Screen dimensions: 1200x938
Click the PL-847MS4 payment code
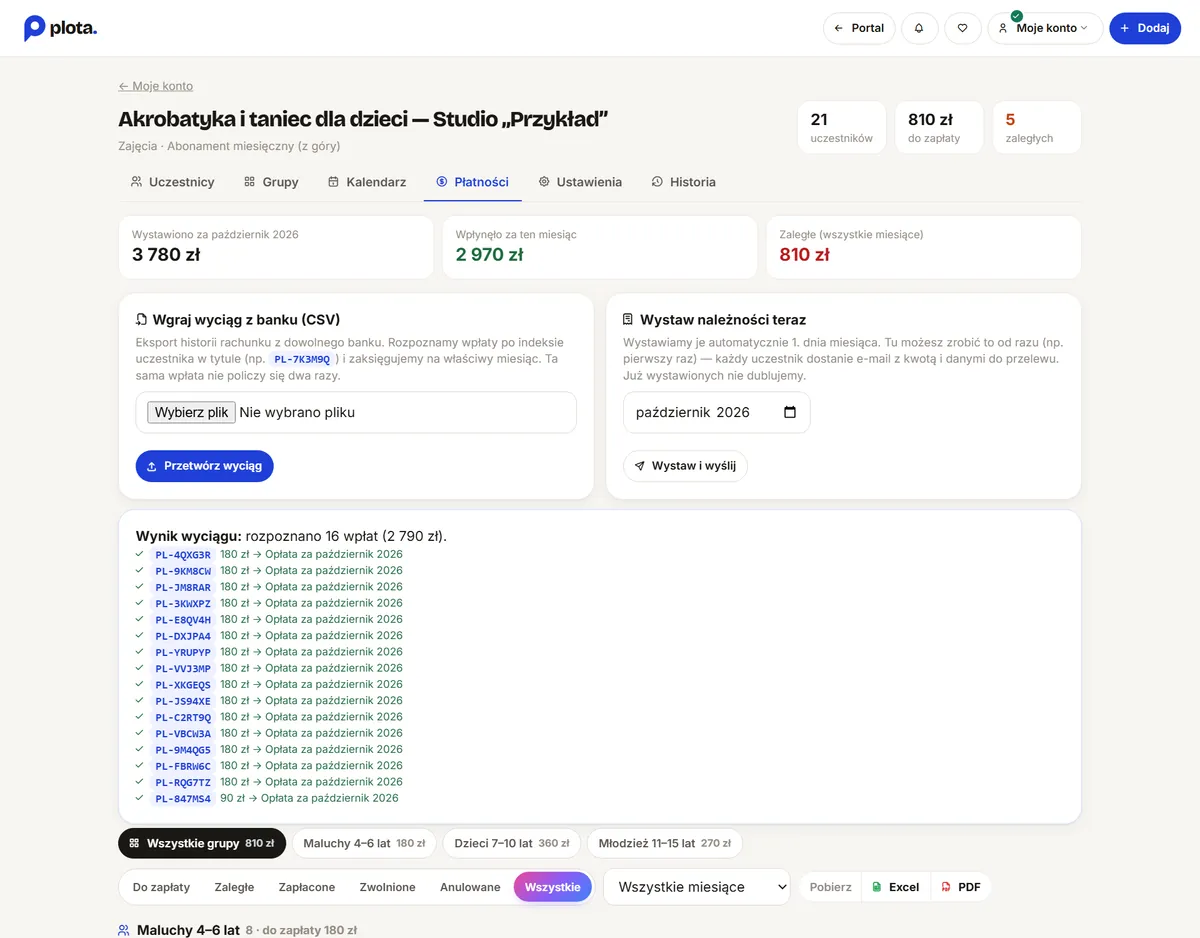pos(183,799)
